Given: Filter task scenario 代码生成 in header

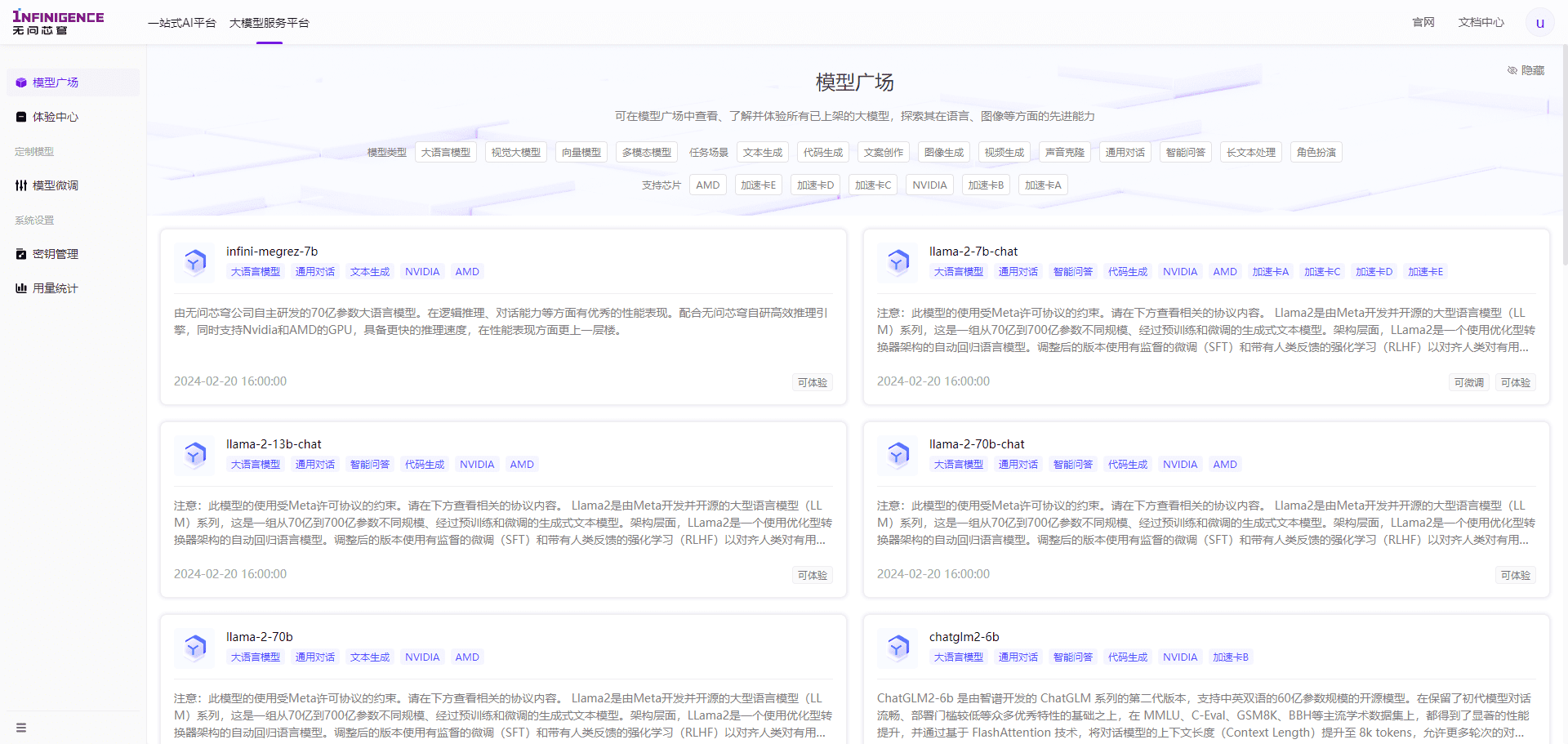Looking at the screenshot, I should click(822, 152).
